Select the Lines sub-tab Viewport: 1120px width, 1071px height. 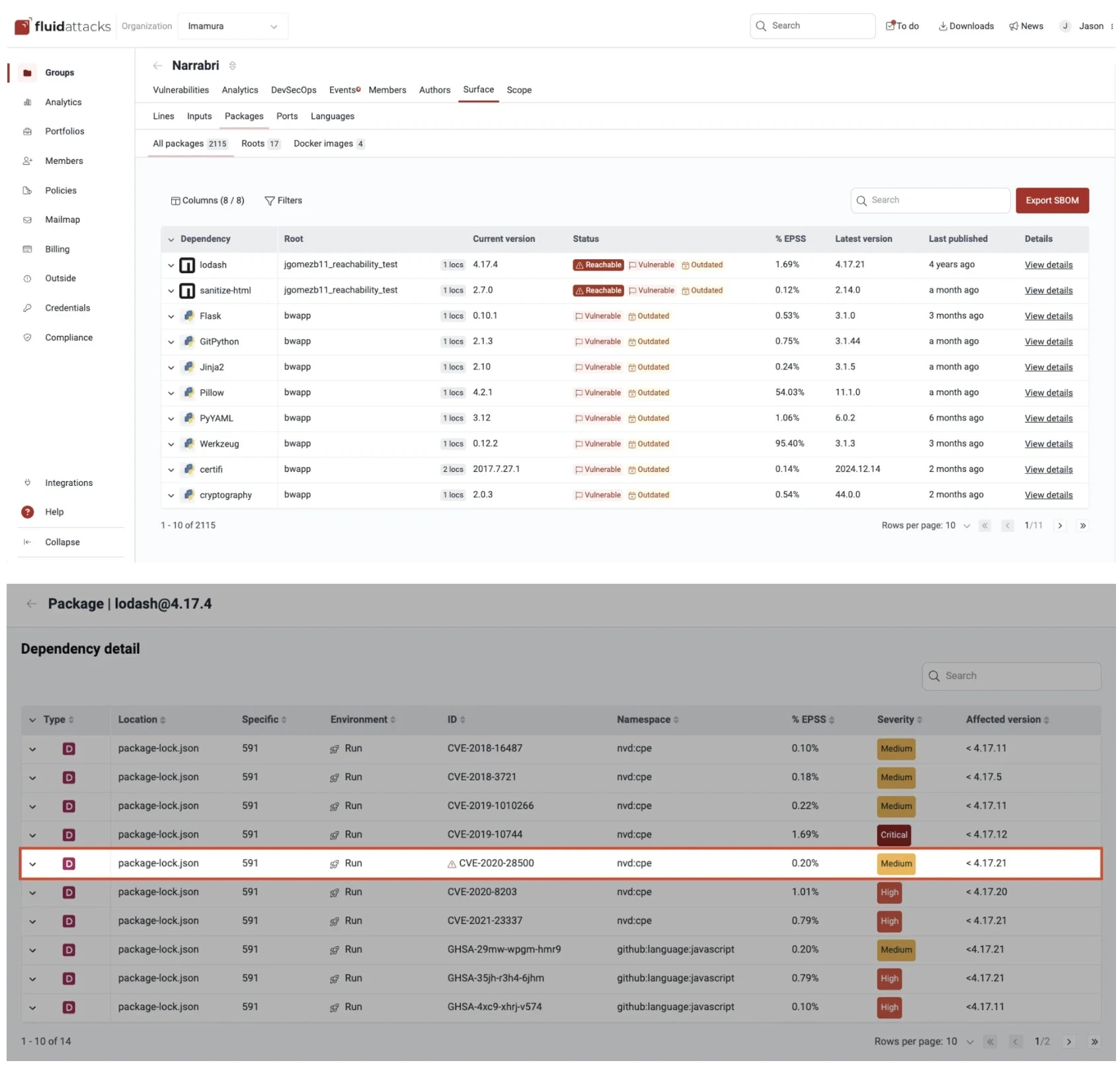[163, 116]
